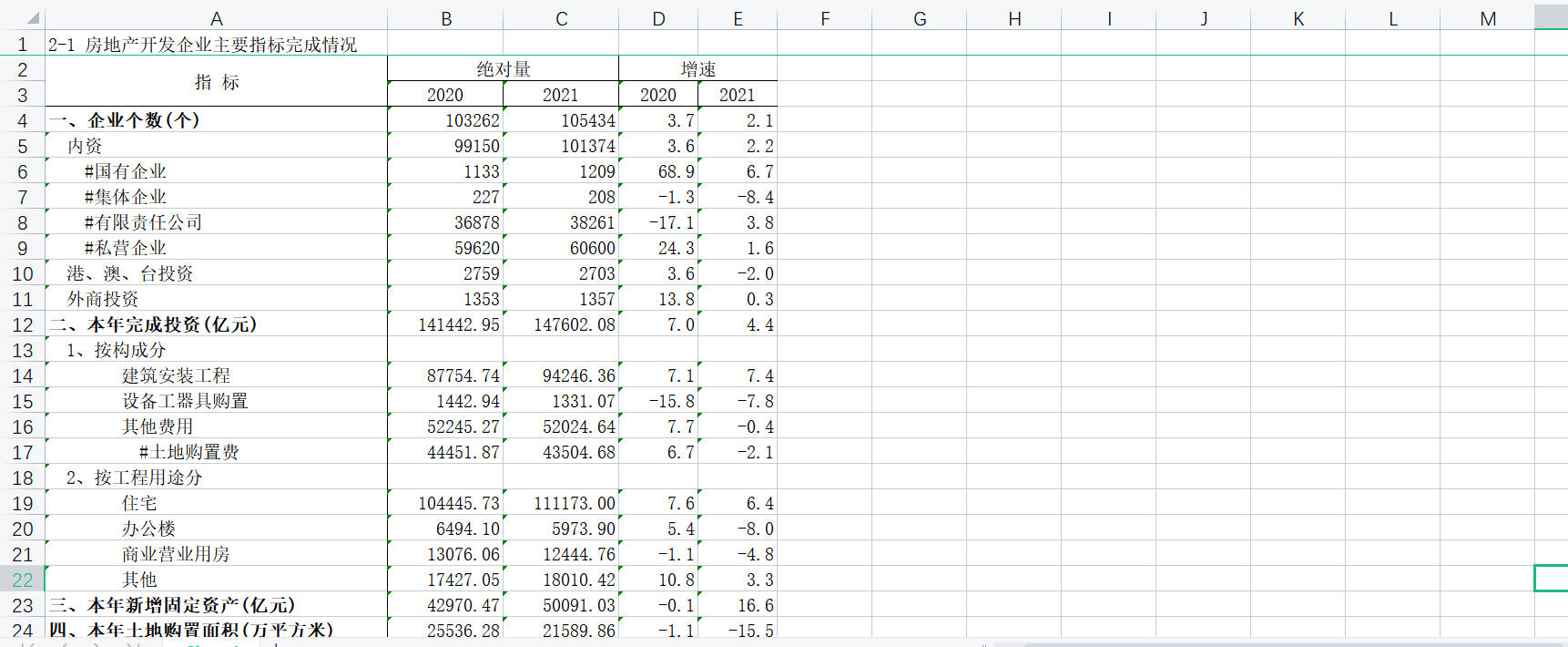1568x647 pixels.
Task: Click the value 44451.87
Action: (463, 452)
